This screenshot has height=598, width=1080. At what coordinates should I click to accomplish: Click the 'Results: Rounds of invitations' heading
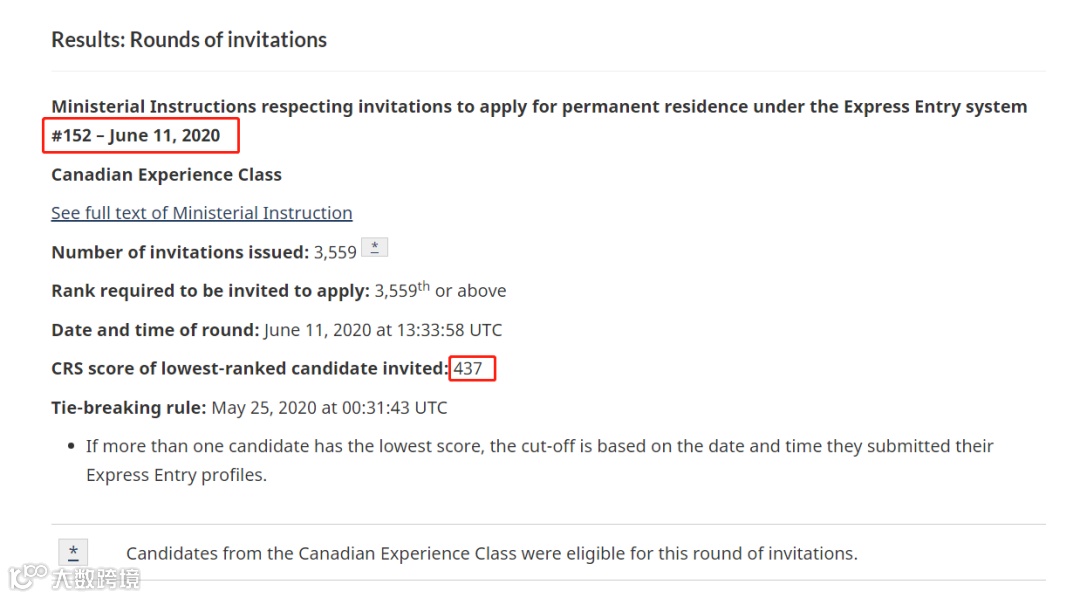189,40
